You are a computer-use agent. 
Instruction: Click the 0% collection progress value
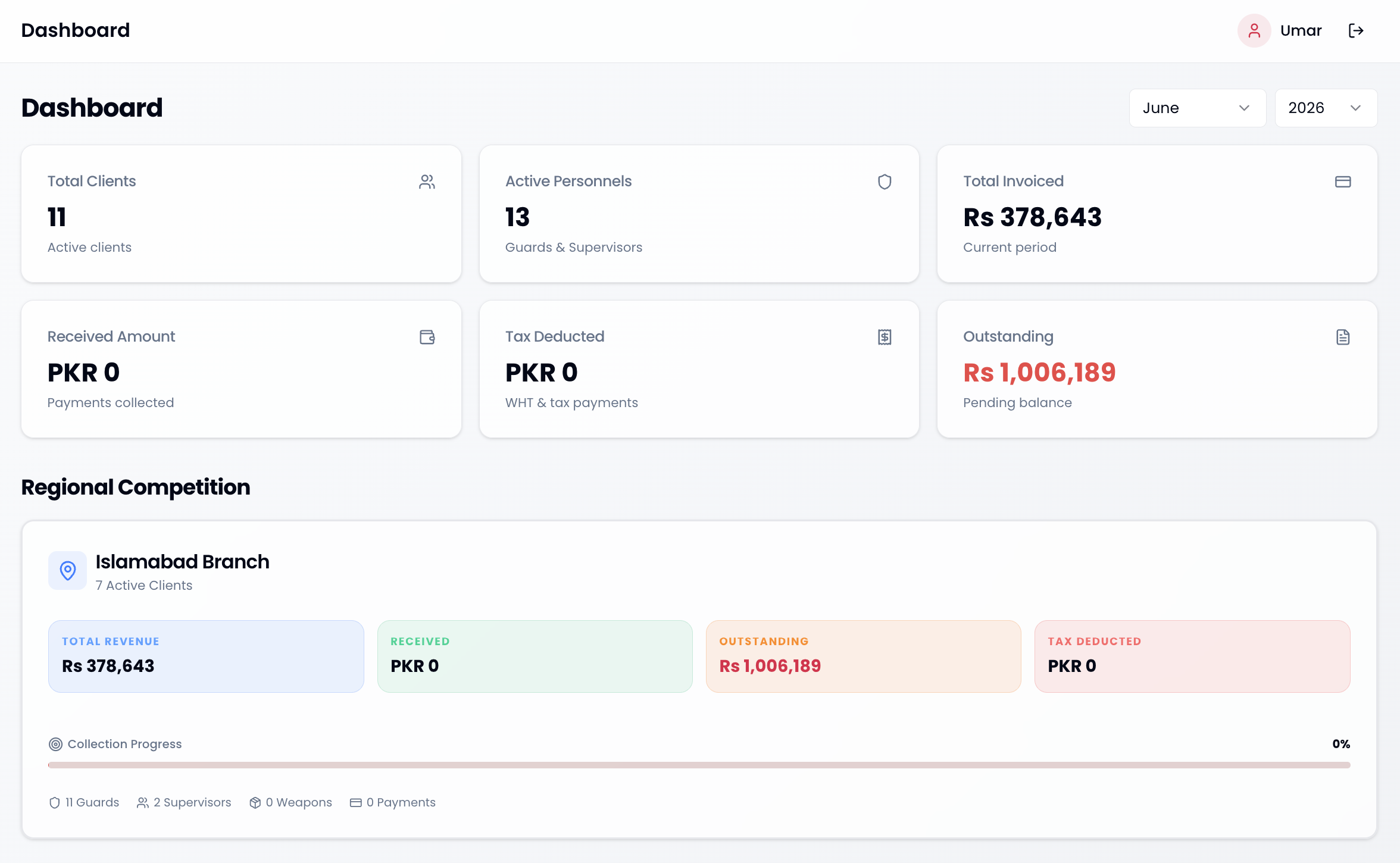(1341, 744)
